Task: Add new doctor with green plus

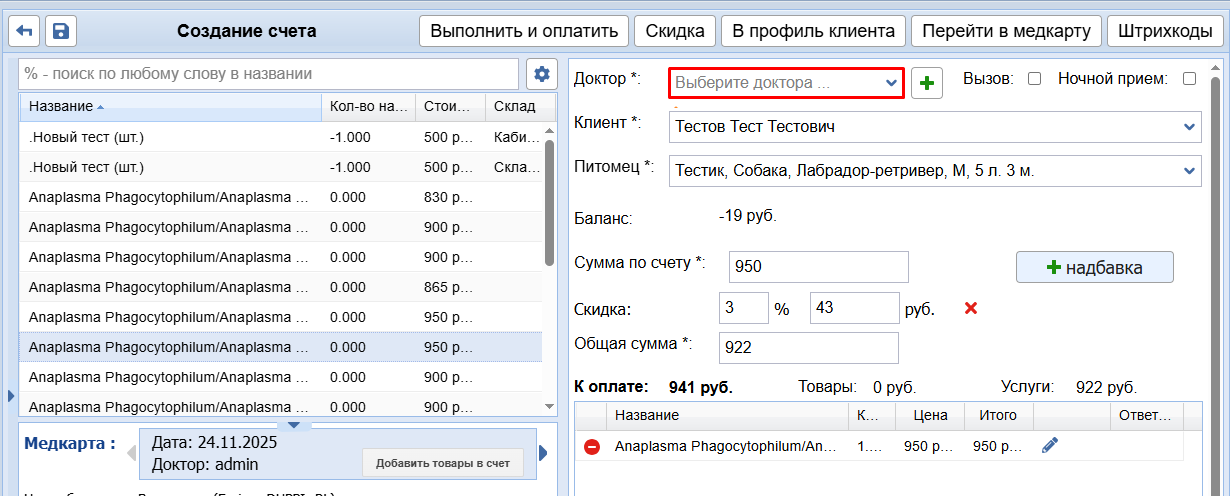Action: click(x=928, y=83)
